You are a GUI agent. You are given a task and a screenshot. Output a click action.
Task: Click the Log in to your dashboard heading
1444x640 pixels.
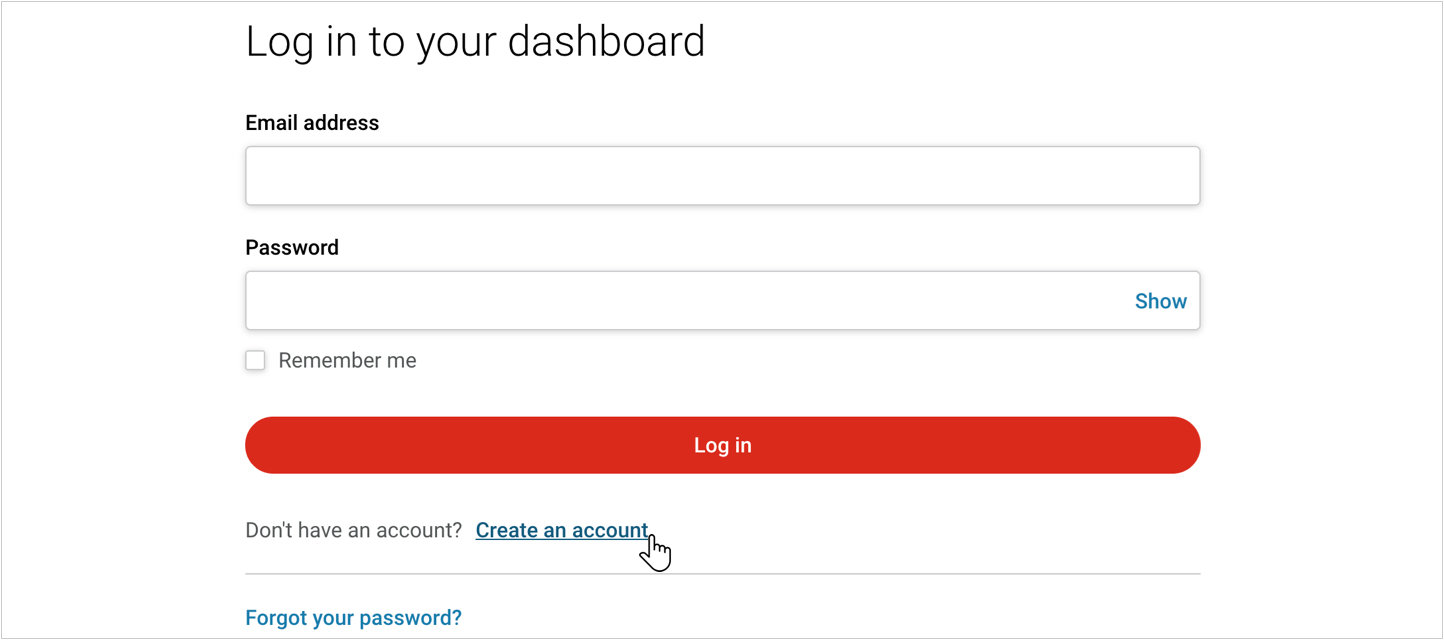(475, 42)
